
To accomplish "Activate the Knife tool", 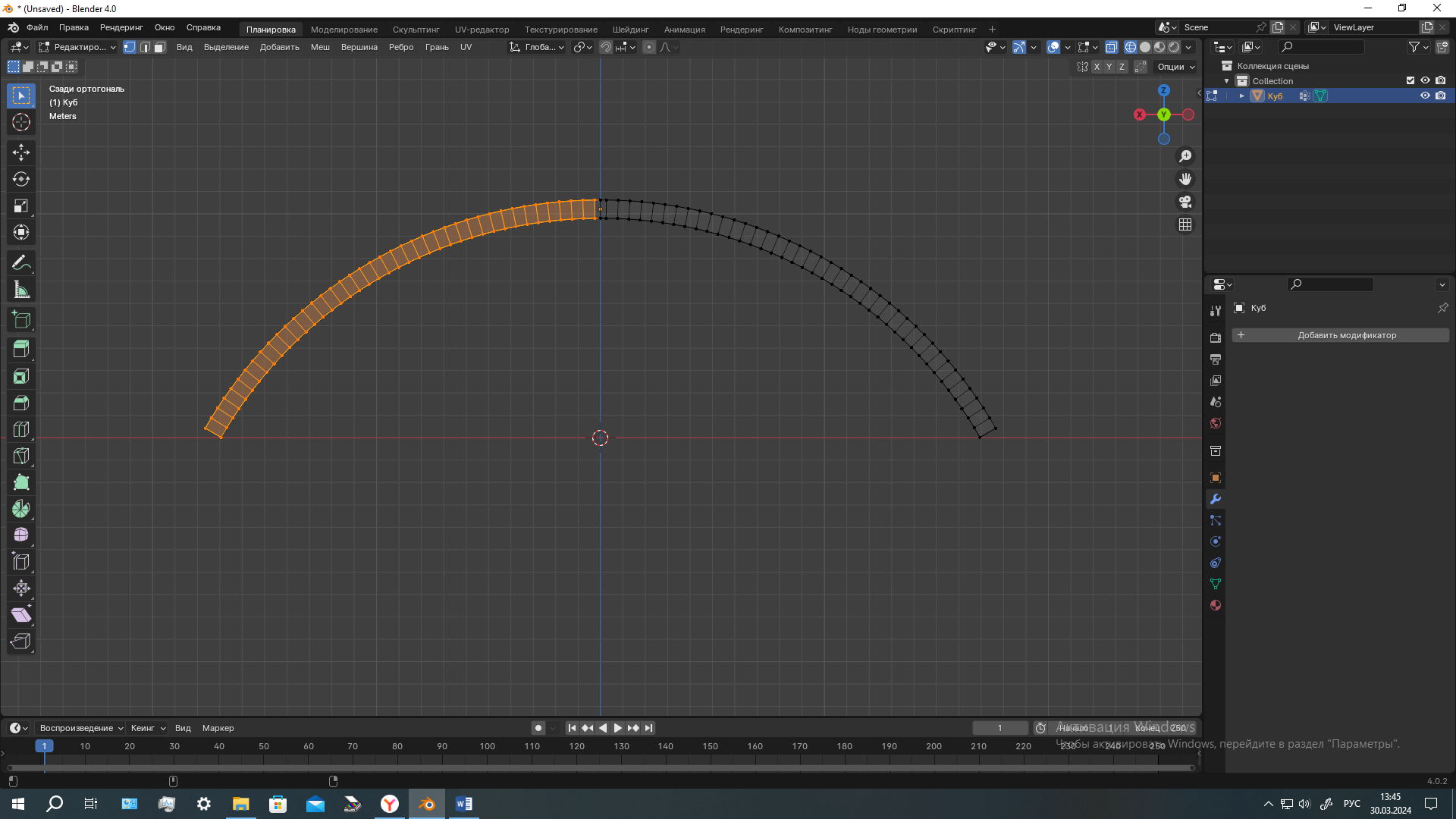I will pyautogui.click(x=21, y=456).
